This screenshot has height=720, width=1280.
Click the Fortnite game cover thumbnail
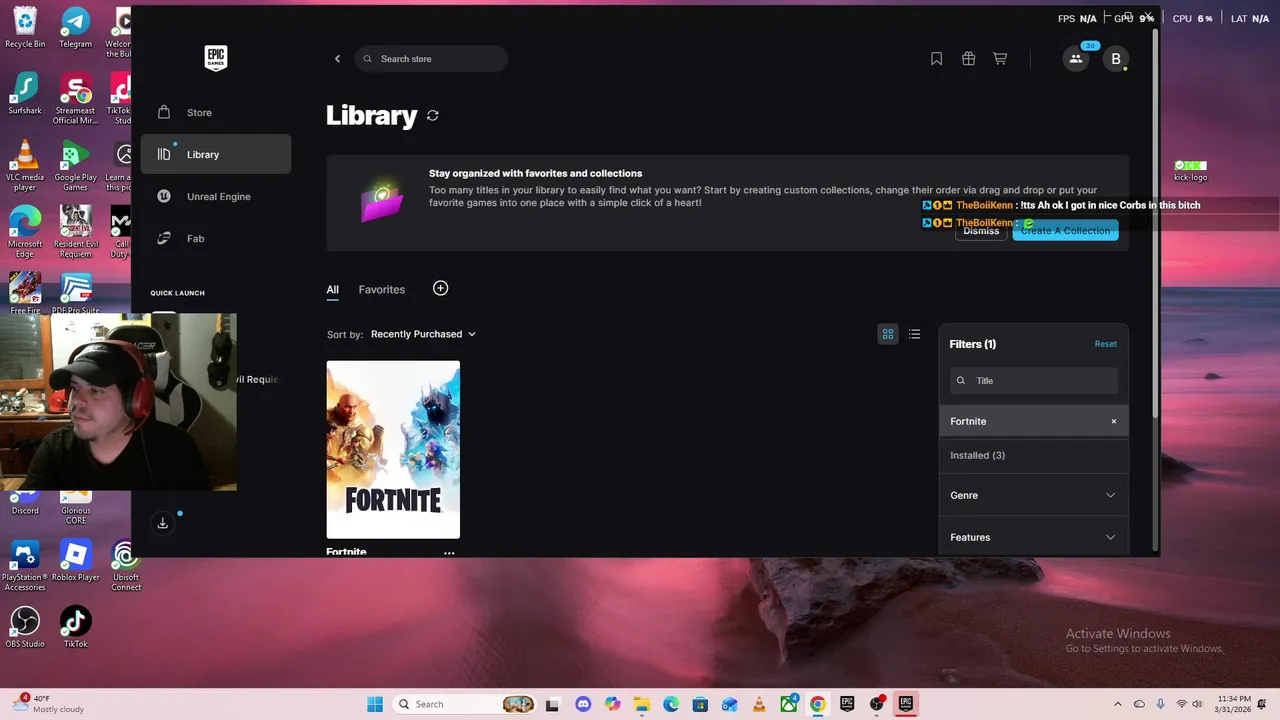(393, 450)
